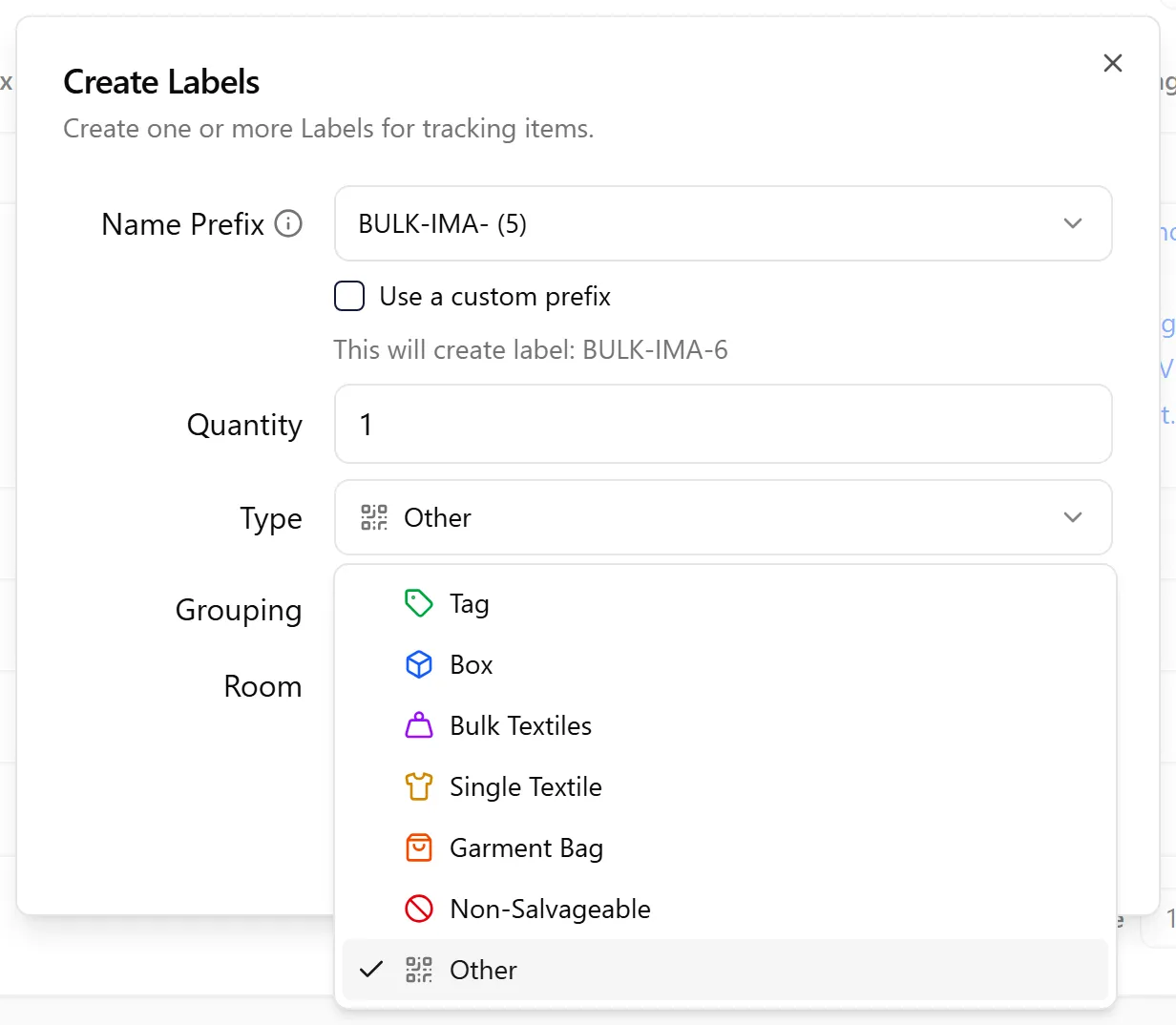The width and height of the screenshot is (1176, 1025).
Task: Focus the Quantity input field
Action: click(x=724, y=424)
